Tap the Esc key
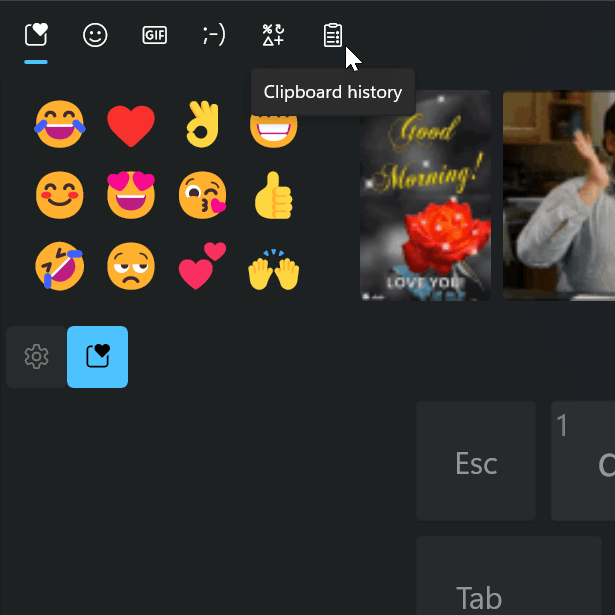Viewport: 615px width, 615px height. coord(476,461)
